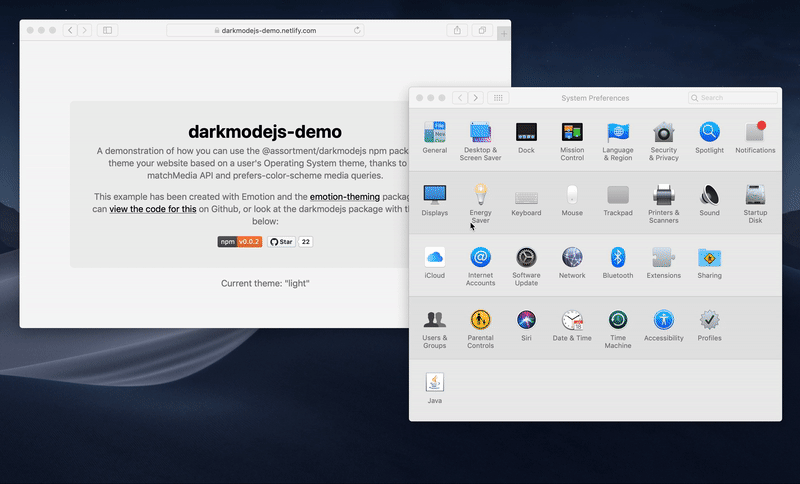
Task: Click GitHub Star button
Action: 281,242
